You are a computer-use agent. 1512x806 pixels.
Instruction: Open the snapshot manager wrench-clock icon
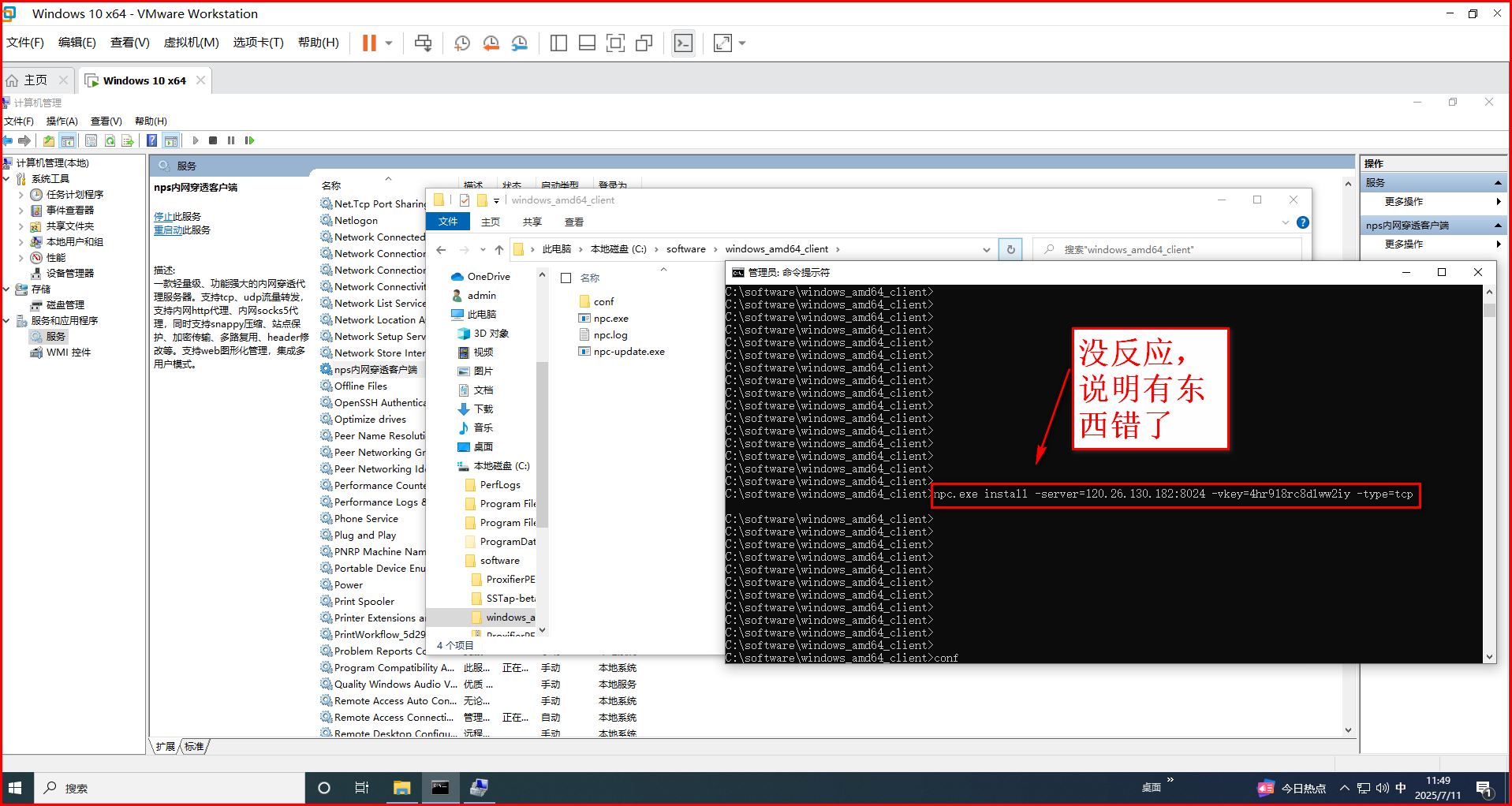point(519,43)
